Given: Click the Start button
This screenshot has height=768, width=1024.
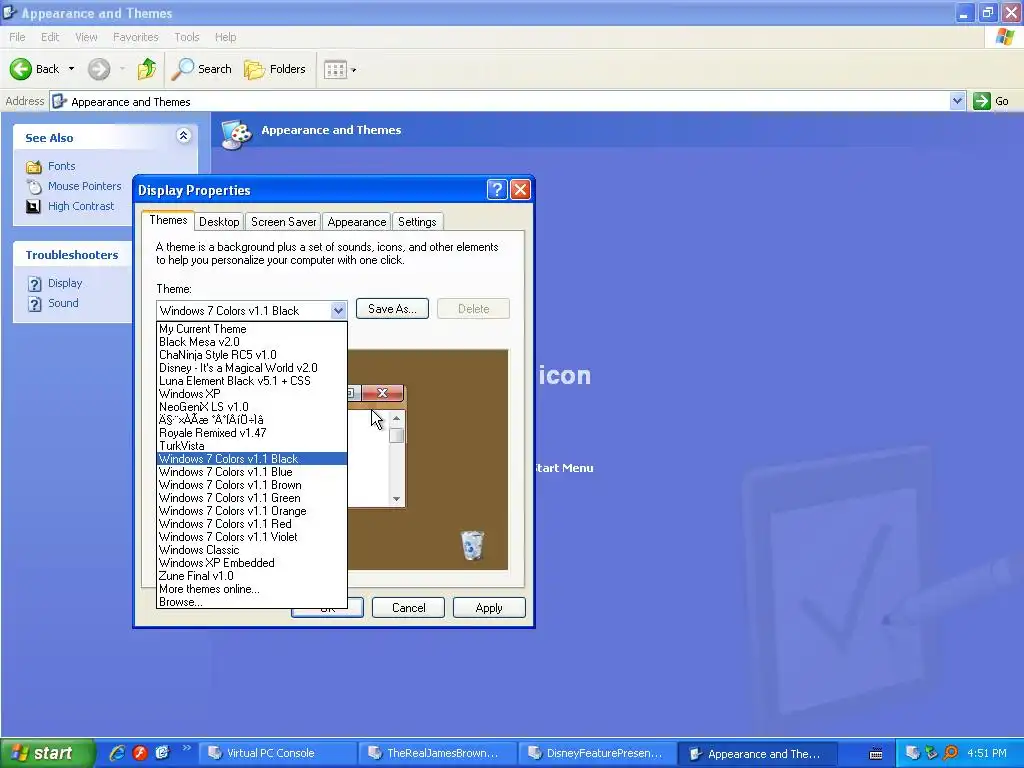Looking at the screenshot, I should [46, 754].
